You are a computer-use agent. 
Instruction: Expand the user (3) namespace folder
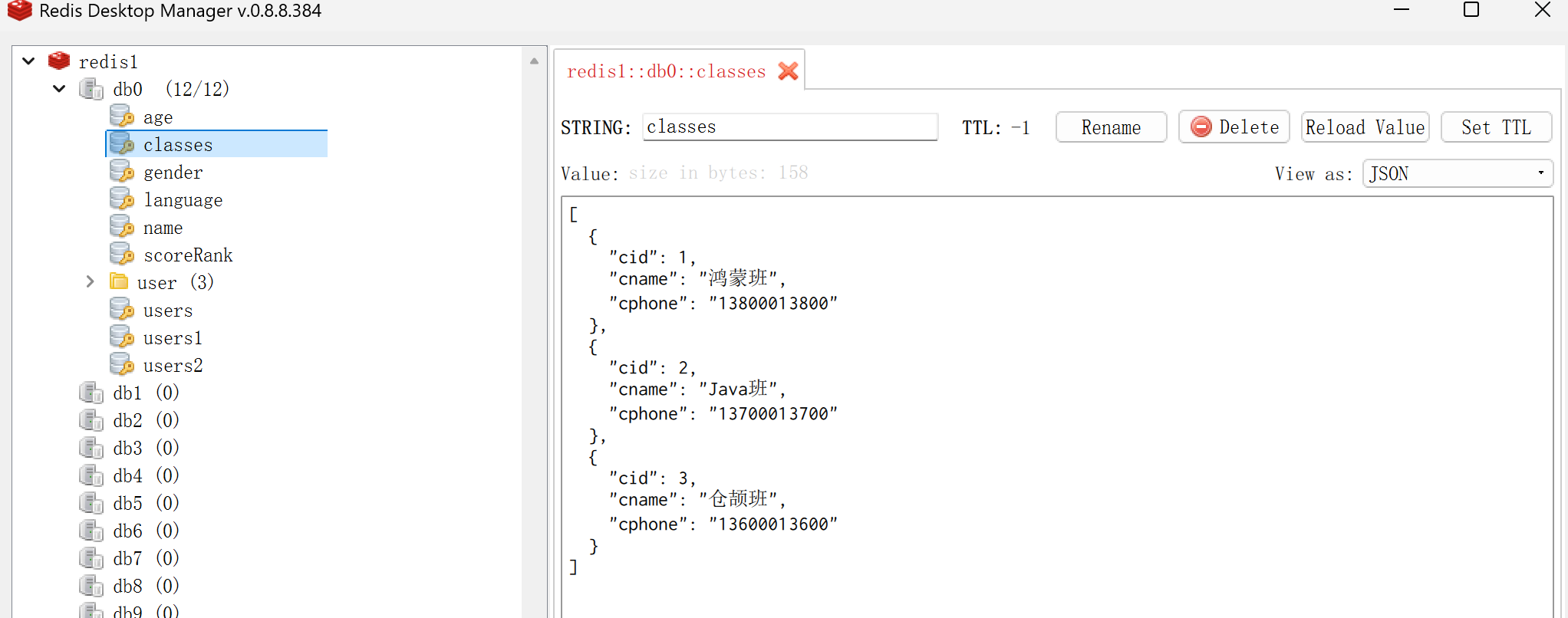coord(90,281)
